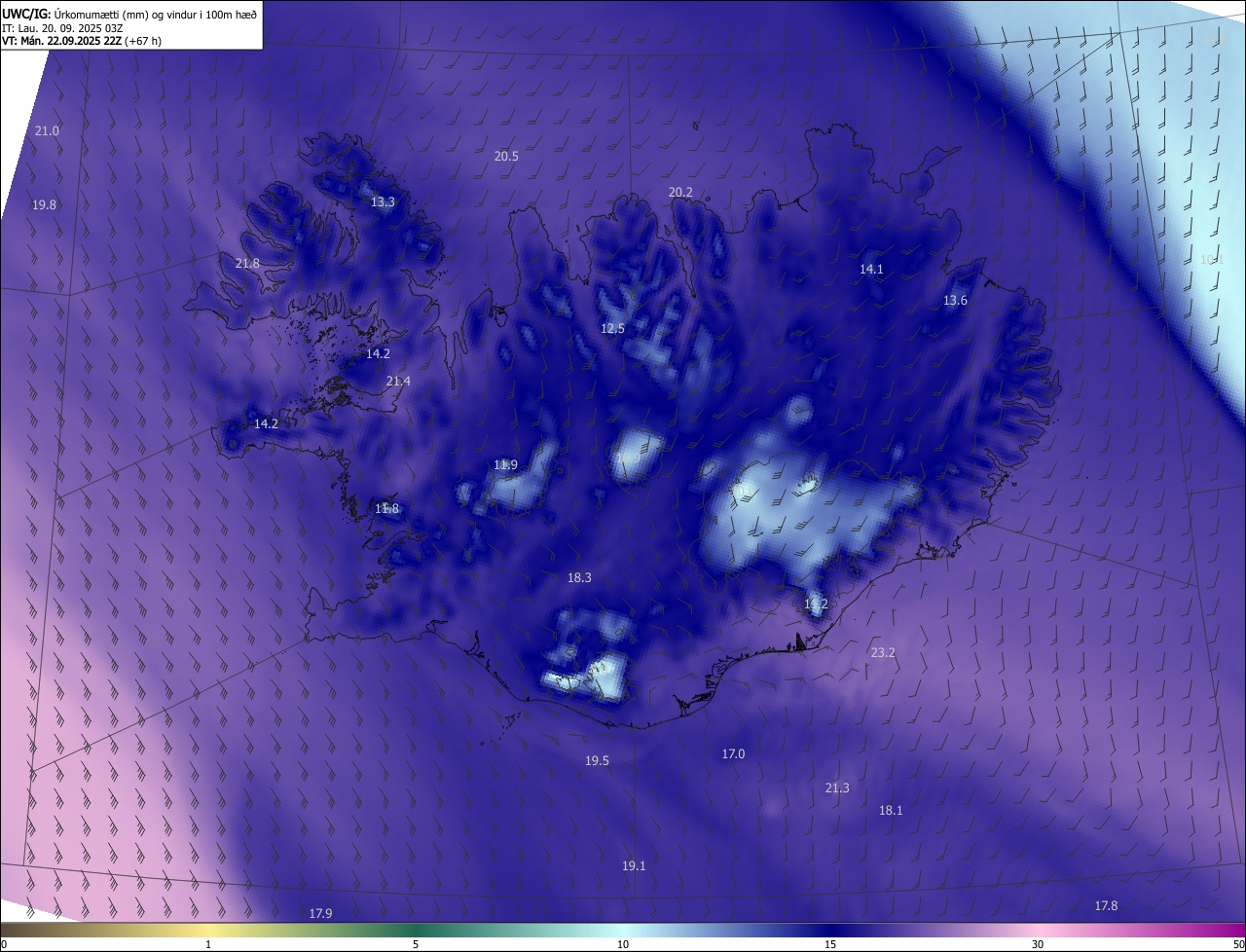
Task: Click the 13.3 value label
Action: [x=383, y=201]
